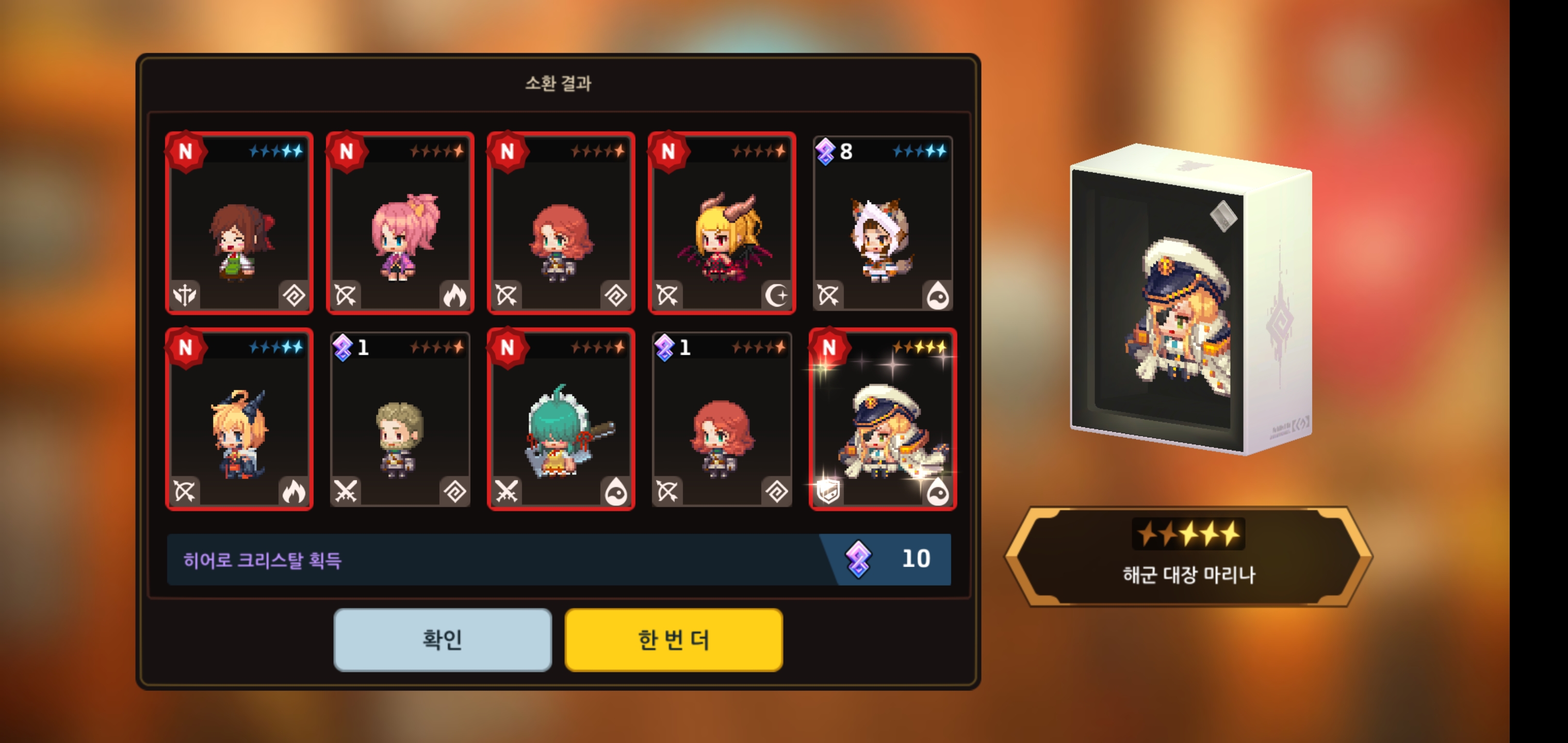Click the fire element icon on pink-haired card
Image resolution: width=1568 pixels, height=743 pixels.
tap(454, 295)
